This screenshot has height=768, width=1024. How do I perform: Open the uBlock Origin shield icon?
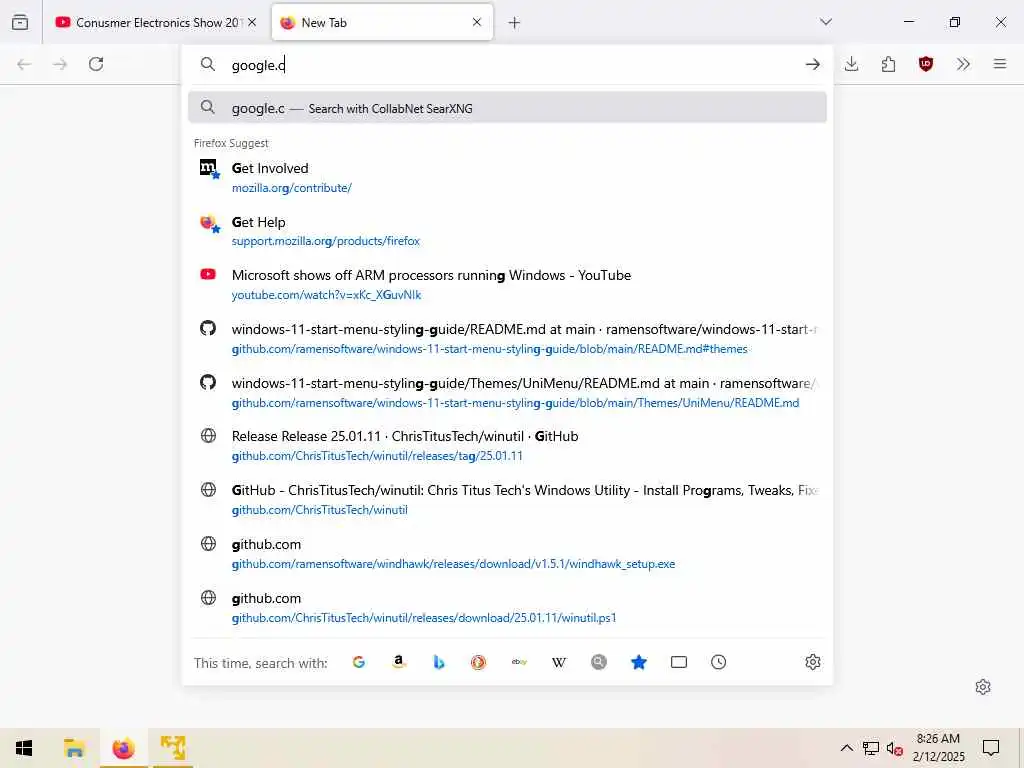[x=925, y=64]
